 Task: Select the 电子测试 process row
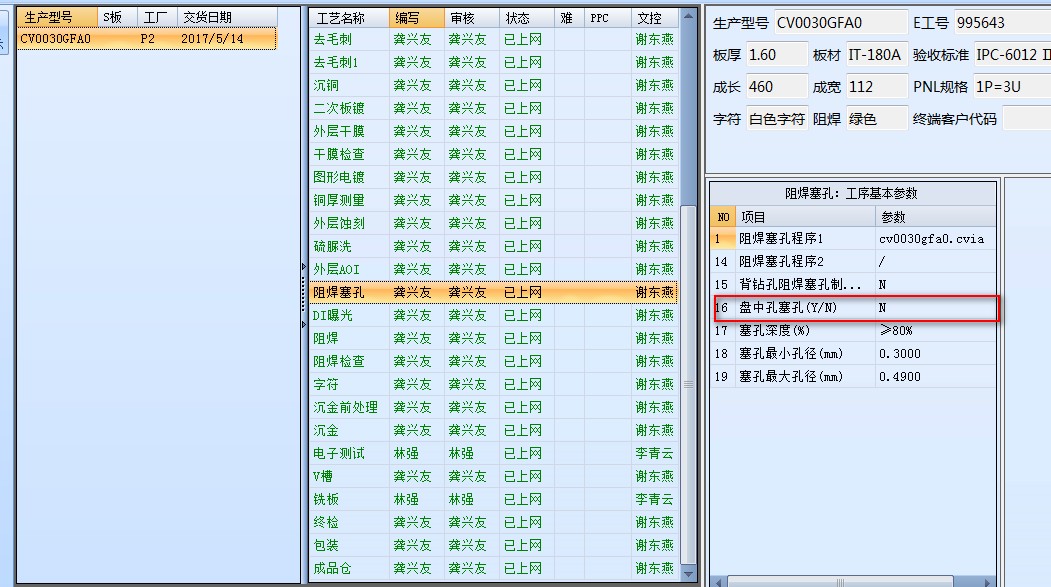(494, 453)
